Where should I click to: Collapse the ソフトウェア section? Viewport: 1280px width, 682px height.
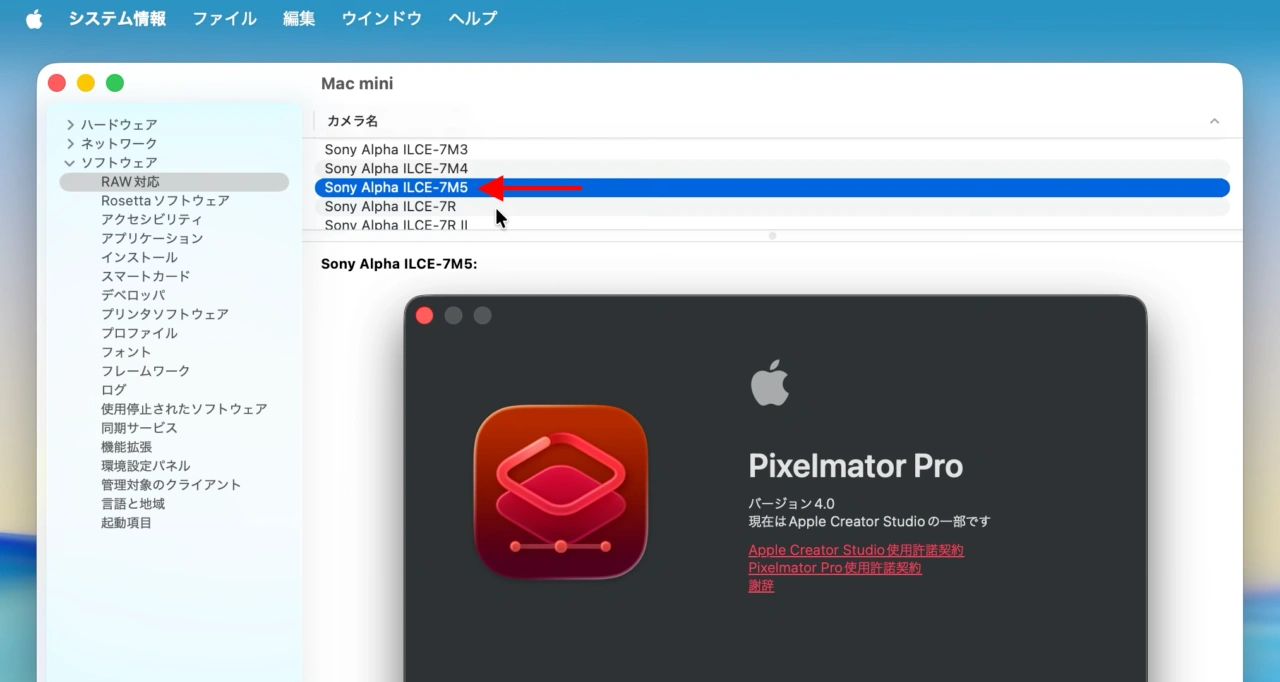pos(70,163)
